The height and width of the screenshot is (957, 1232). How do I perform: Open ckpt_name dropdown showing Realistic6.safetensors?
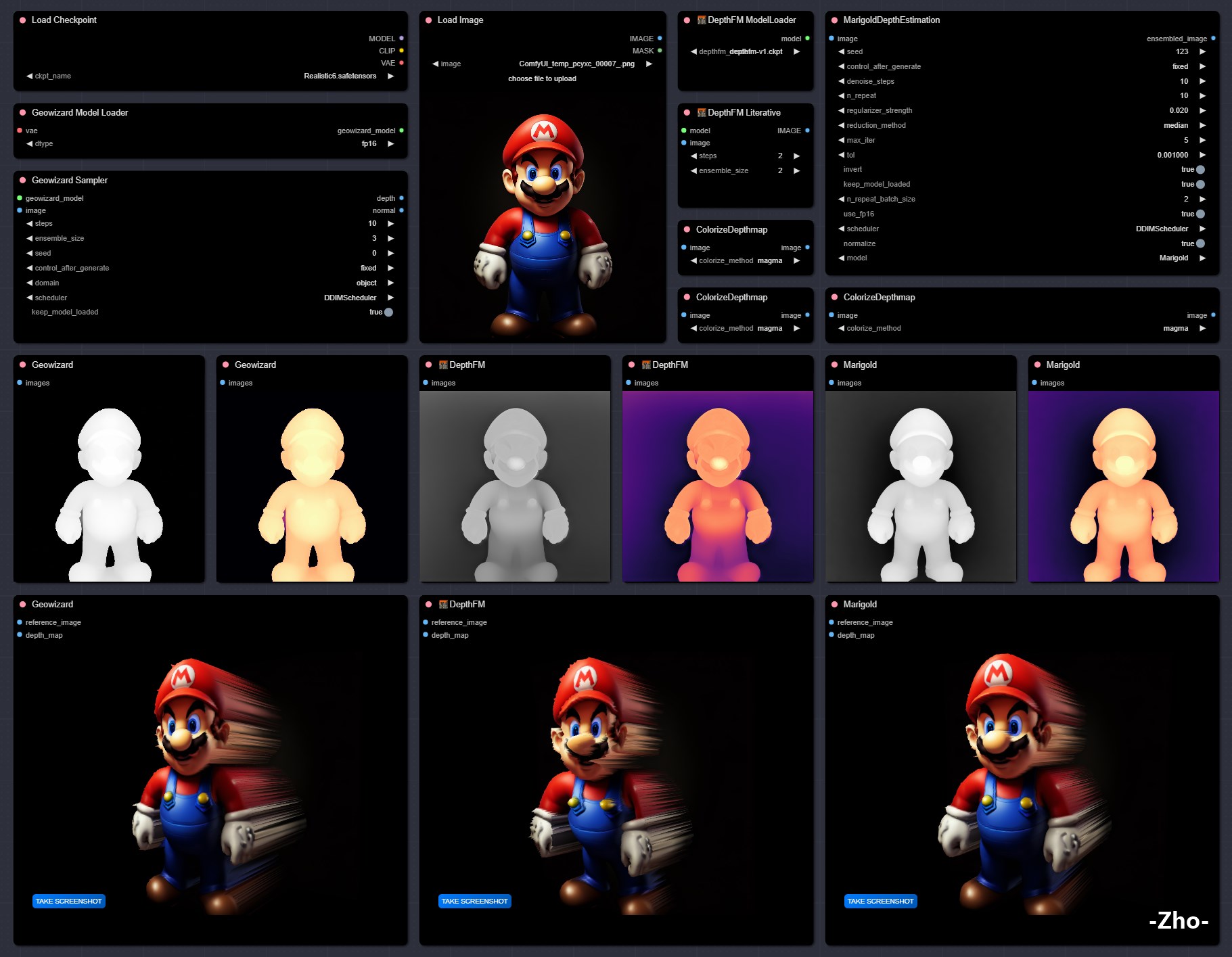tap(210, 76)
